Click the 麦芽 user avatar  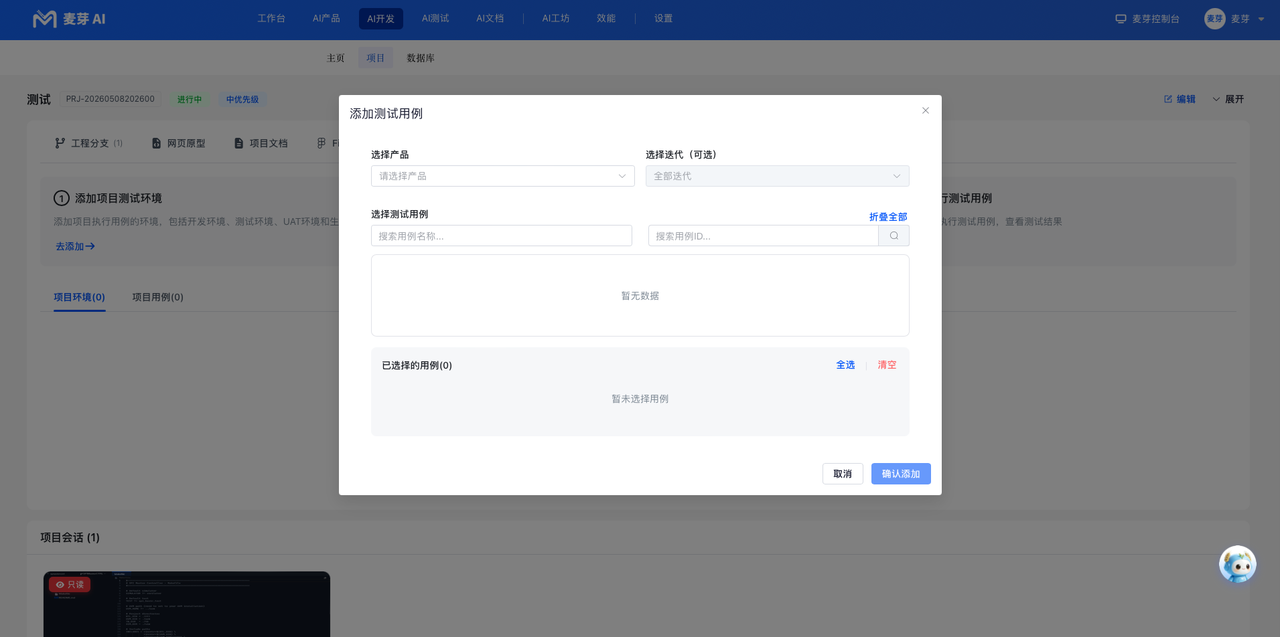(1215, 19)
